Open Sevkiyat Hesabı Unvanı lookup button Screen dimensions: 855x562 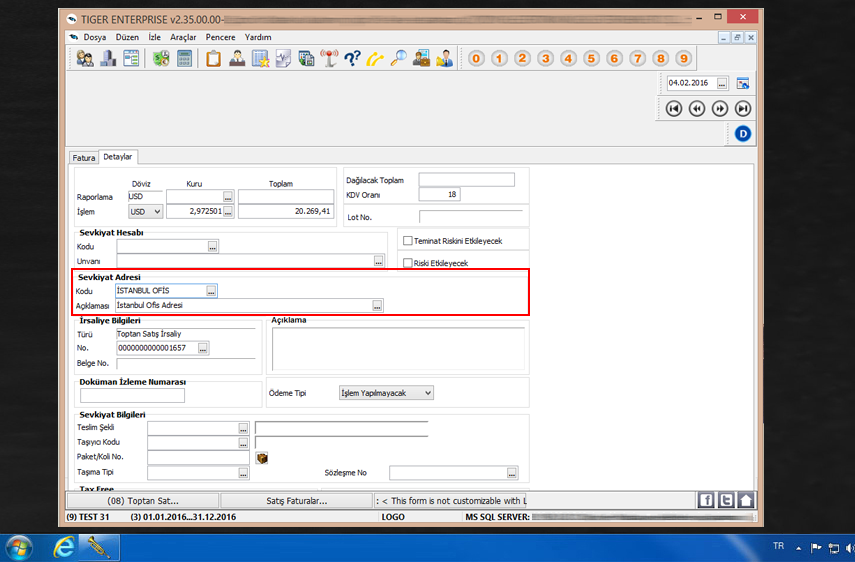pyautogui.click(x=378, y=262)
